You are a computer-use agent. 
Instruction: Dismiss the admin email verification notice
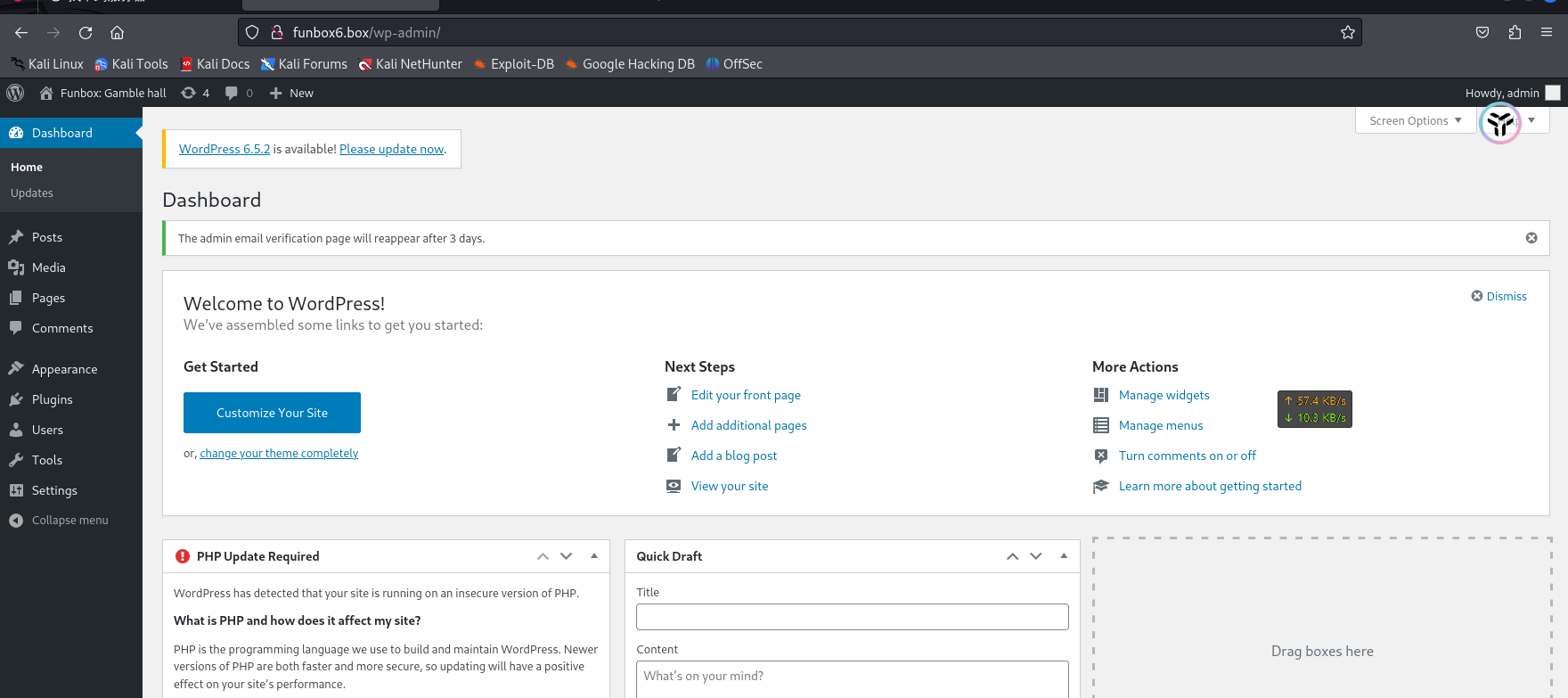pos(1531,238)
